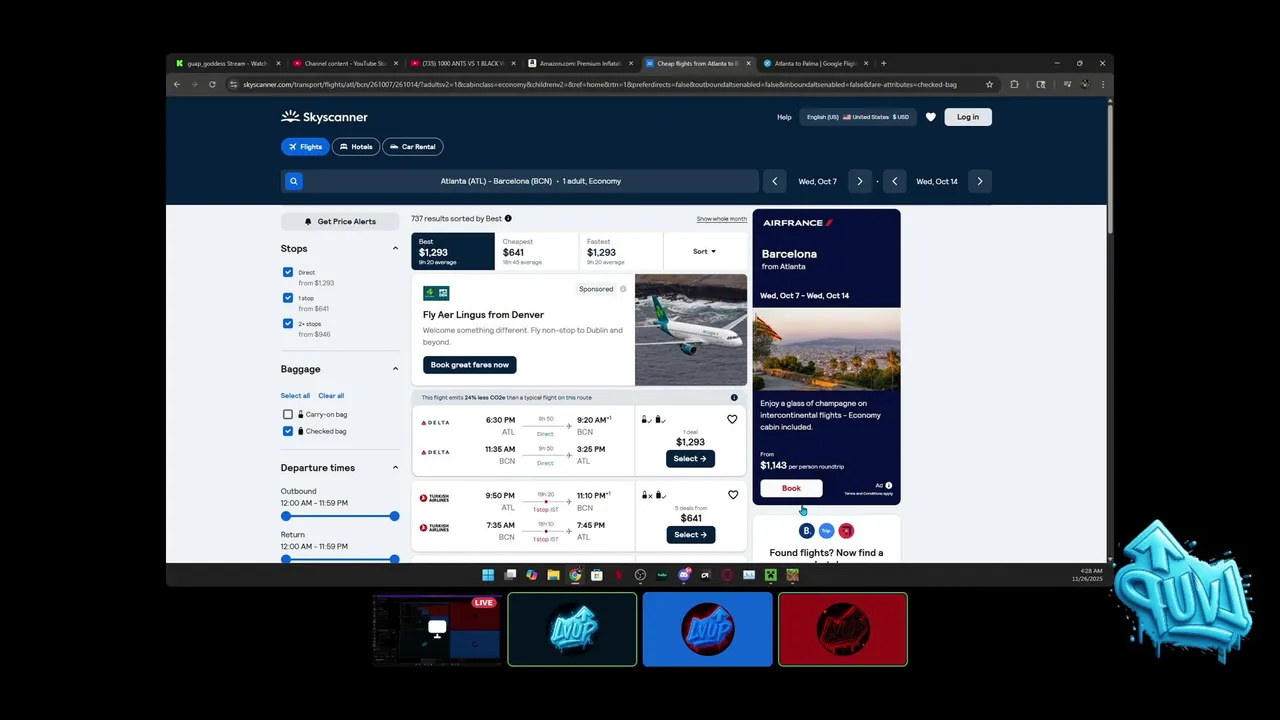Click the sponsored ad info icon

[623, 289]
